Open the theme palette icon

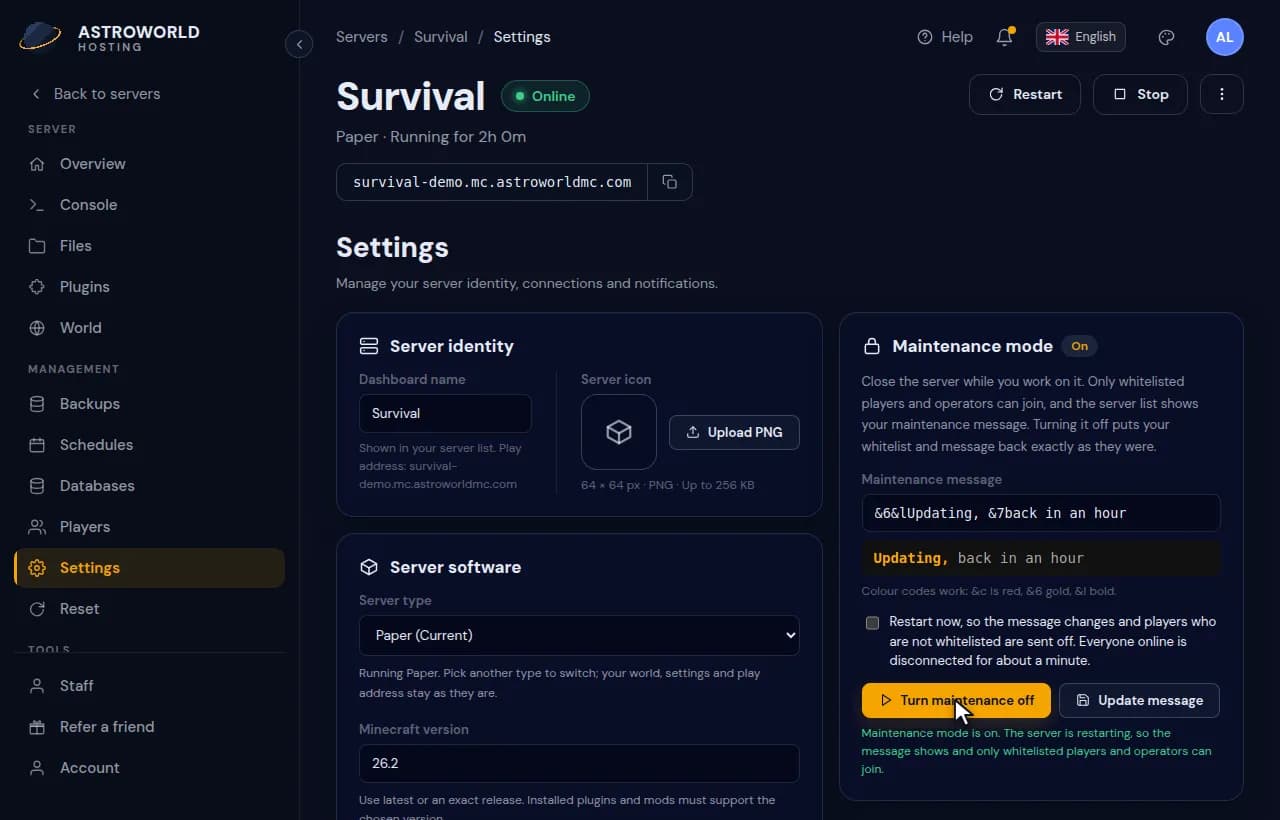(x=1166, y=37)
